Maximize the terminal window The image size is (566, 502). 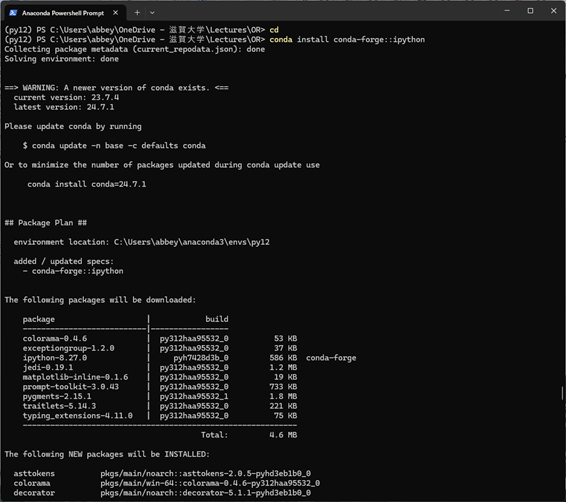(x=530, y=11)
